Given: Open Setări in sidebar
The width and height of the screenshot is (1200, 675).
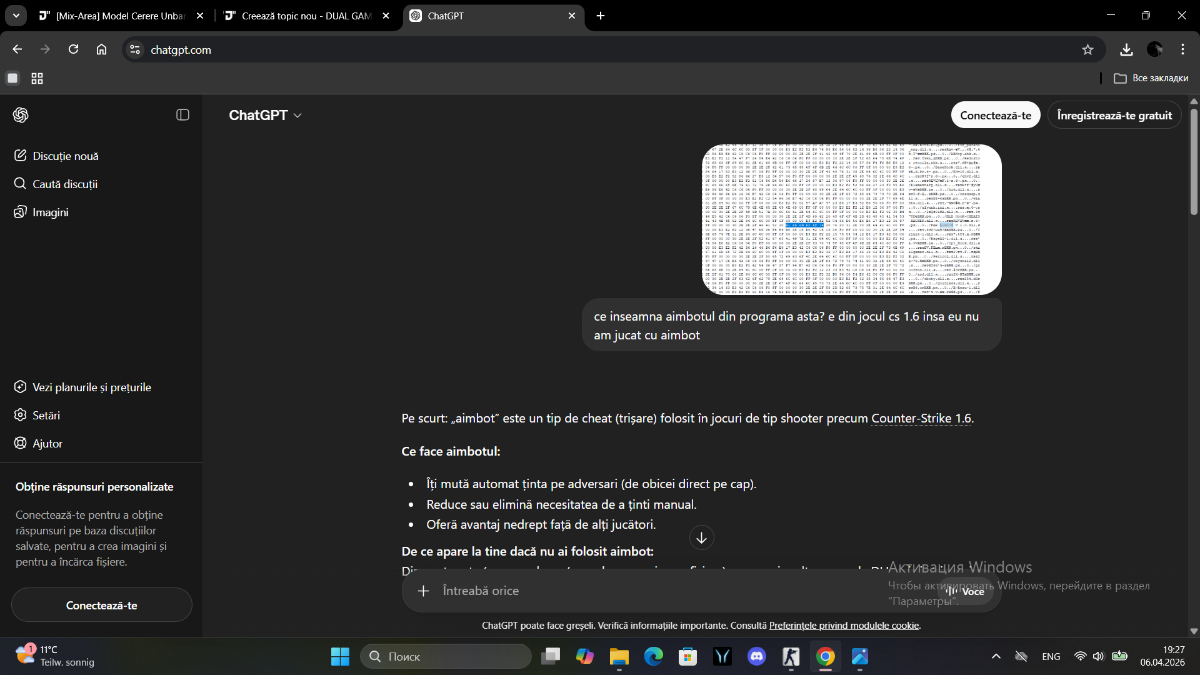Looking at the screenshot, I should 46,415.
